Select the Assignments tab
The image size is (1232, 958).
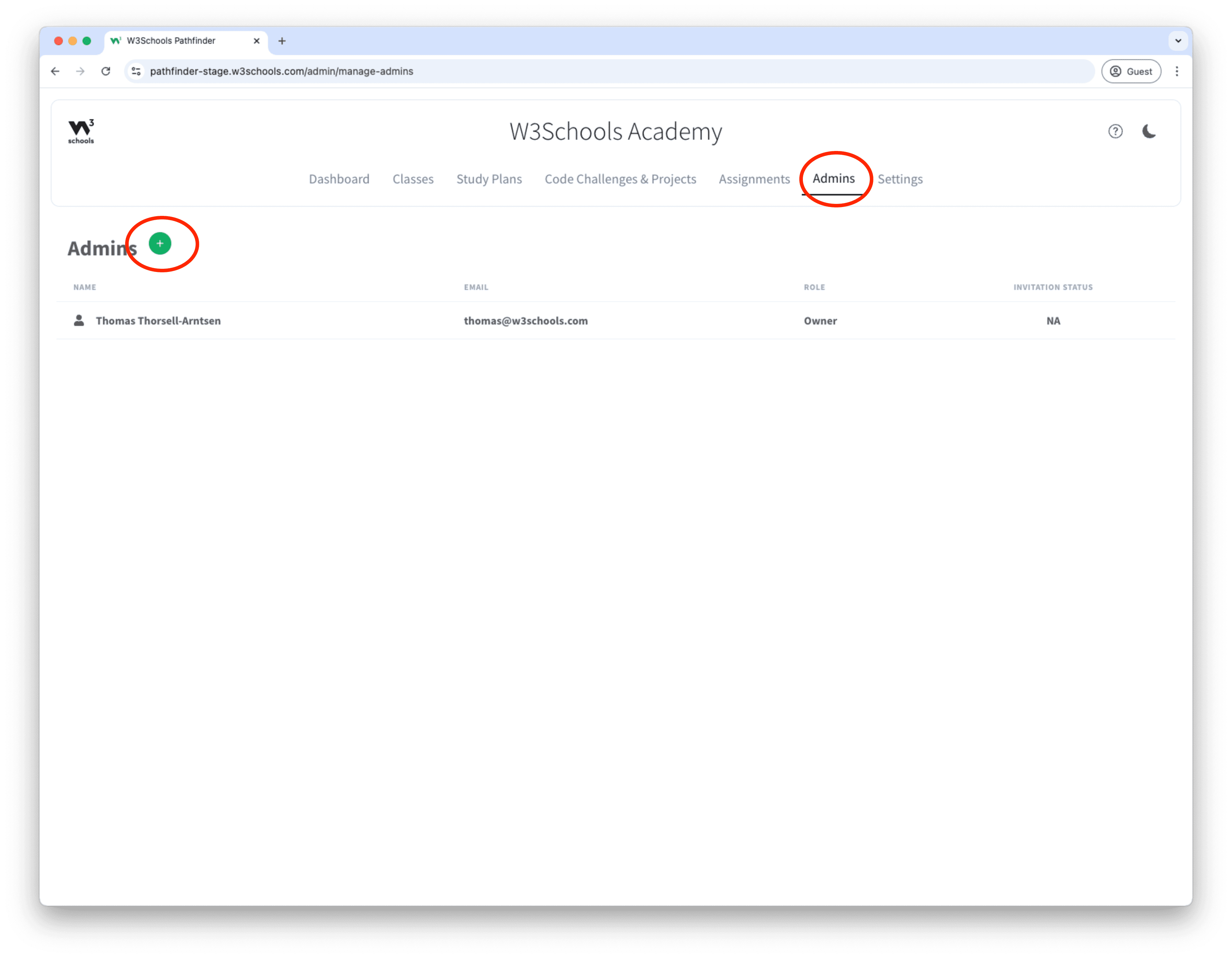pyautogui.click(x=754, y=180)
